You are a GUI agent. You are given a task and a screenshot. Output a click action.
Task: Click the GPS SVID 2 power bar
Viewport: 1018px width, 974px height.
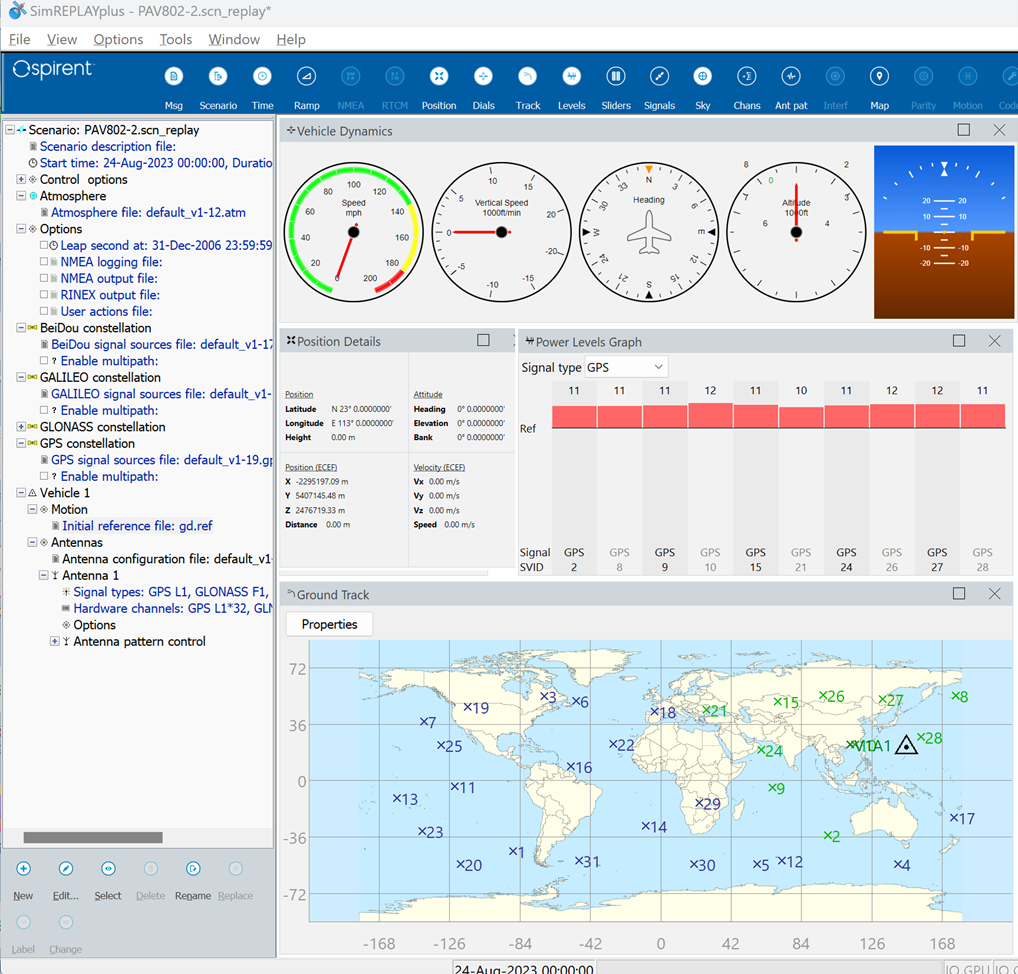[x=574, y=416]
